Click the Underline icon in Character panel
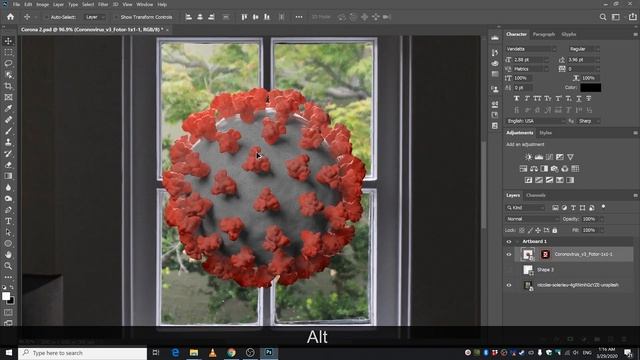 (579, 98)
